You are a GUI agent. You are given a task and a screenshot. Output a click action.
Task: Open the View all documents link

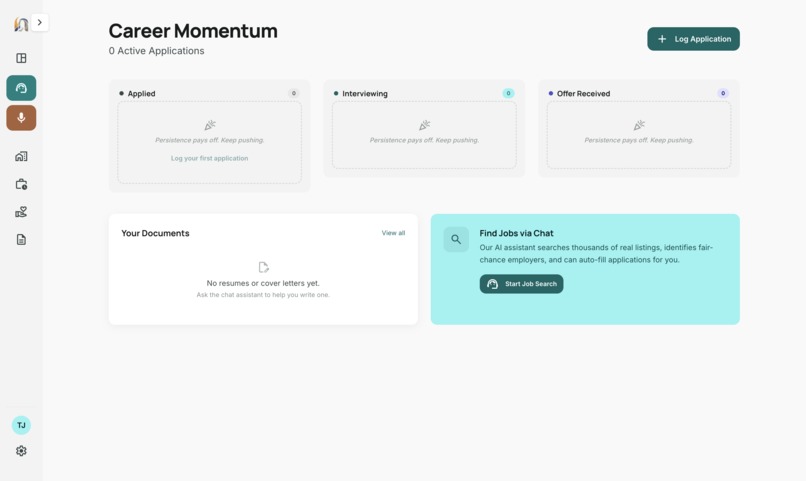pos(393,233)
